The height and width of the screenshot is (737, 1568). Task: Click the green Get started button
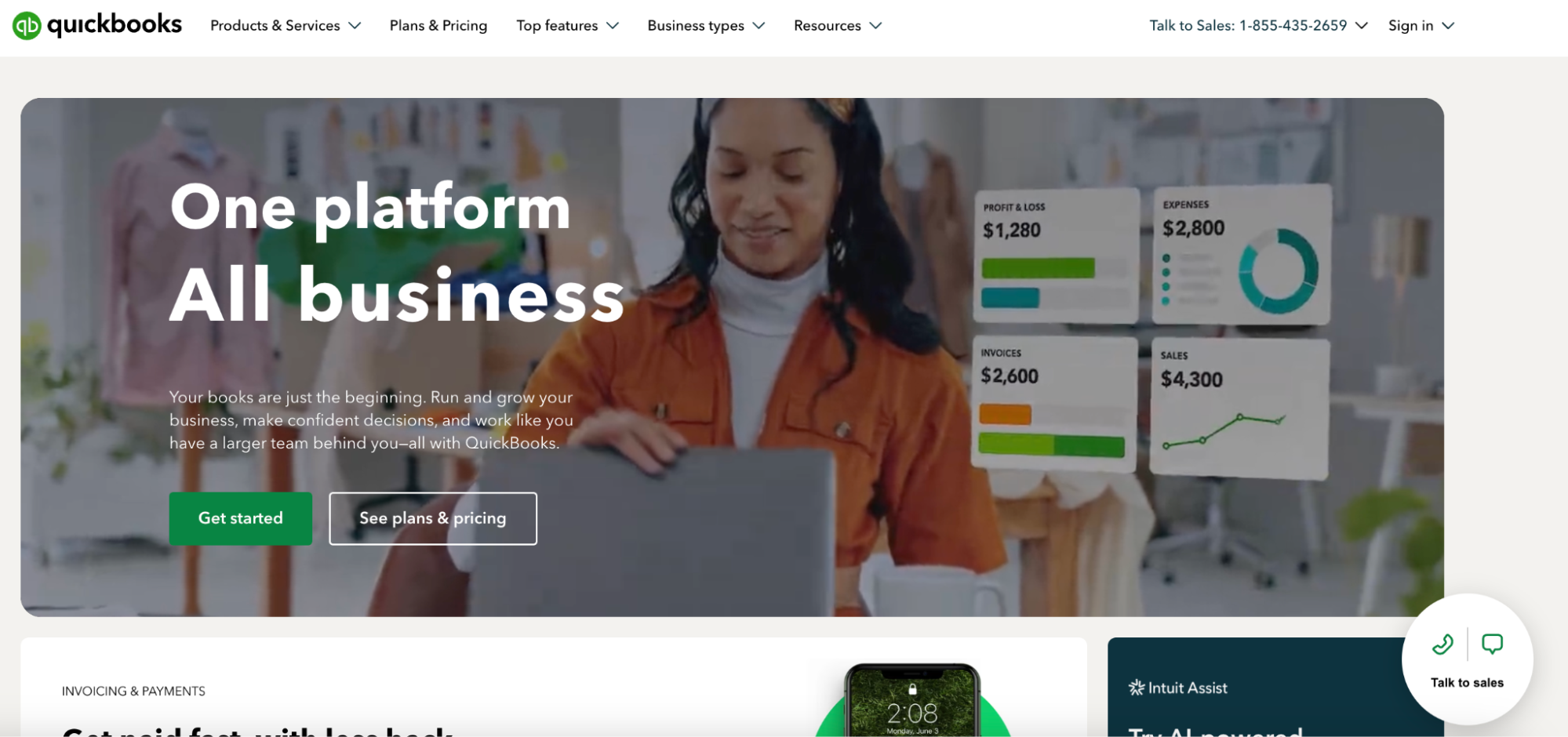click(241, 518)
